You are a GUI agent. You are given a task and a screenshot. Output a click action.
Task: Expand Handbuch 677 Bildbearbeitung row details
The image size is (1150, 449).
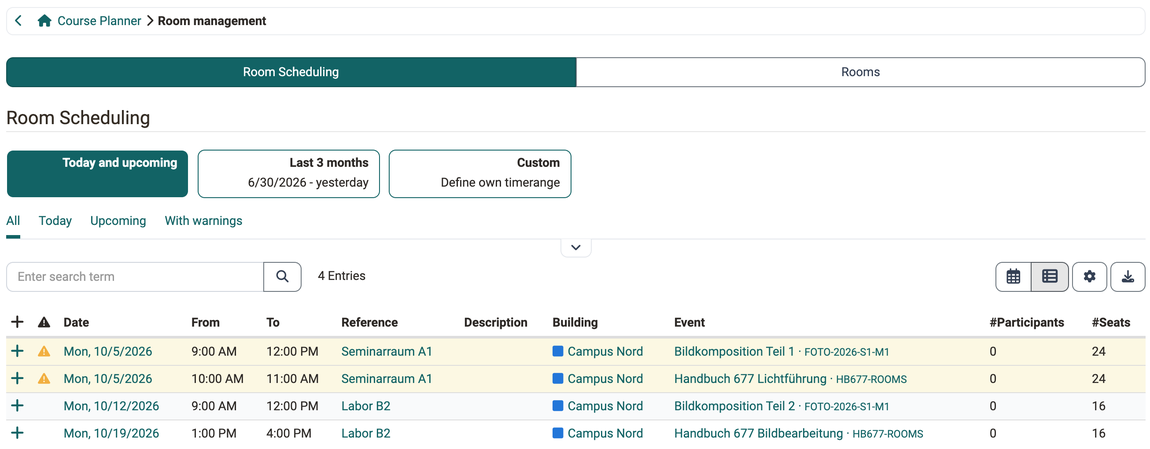click(18, 433)
